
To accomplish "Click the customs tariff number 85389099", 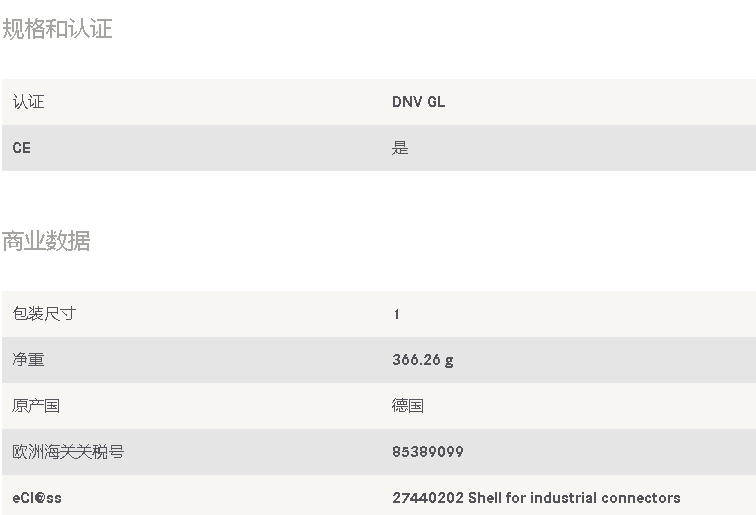I will (x=428, y=452).
